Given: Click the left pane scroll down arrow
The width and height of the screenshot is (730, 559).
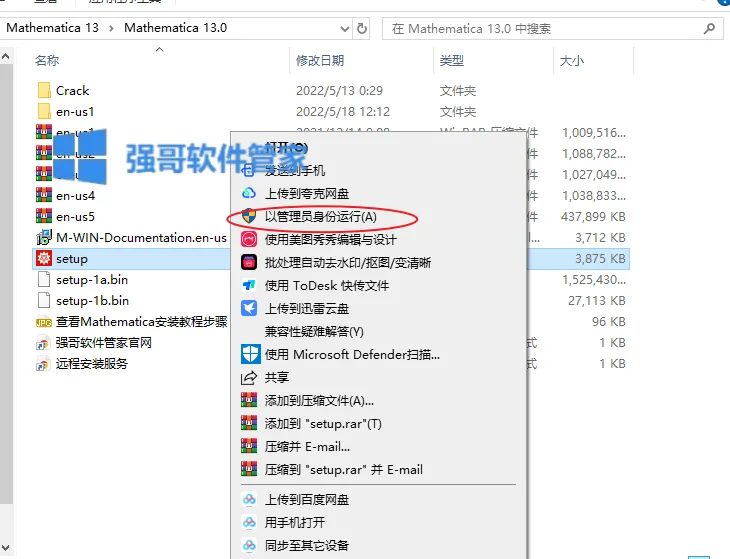Looking at the screenshot, I should [6, 547].
